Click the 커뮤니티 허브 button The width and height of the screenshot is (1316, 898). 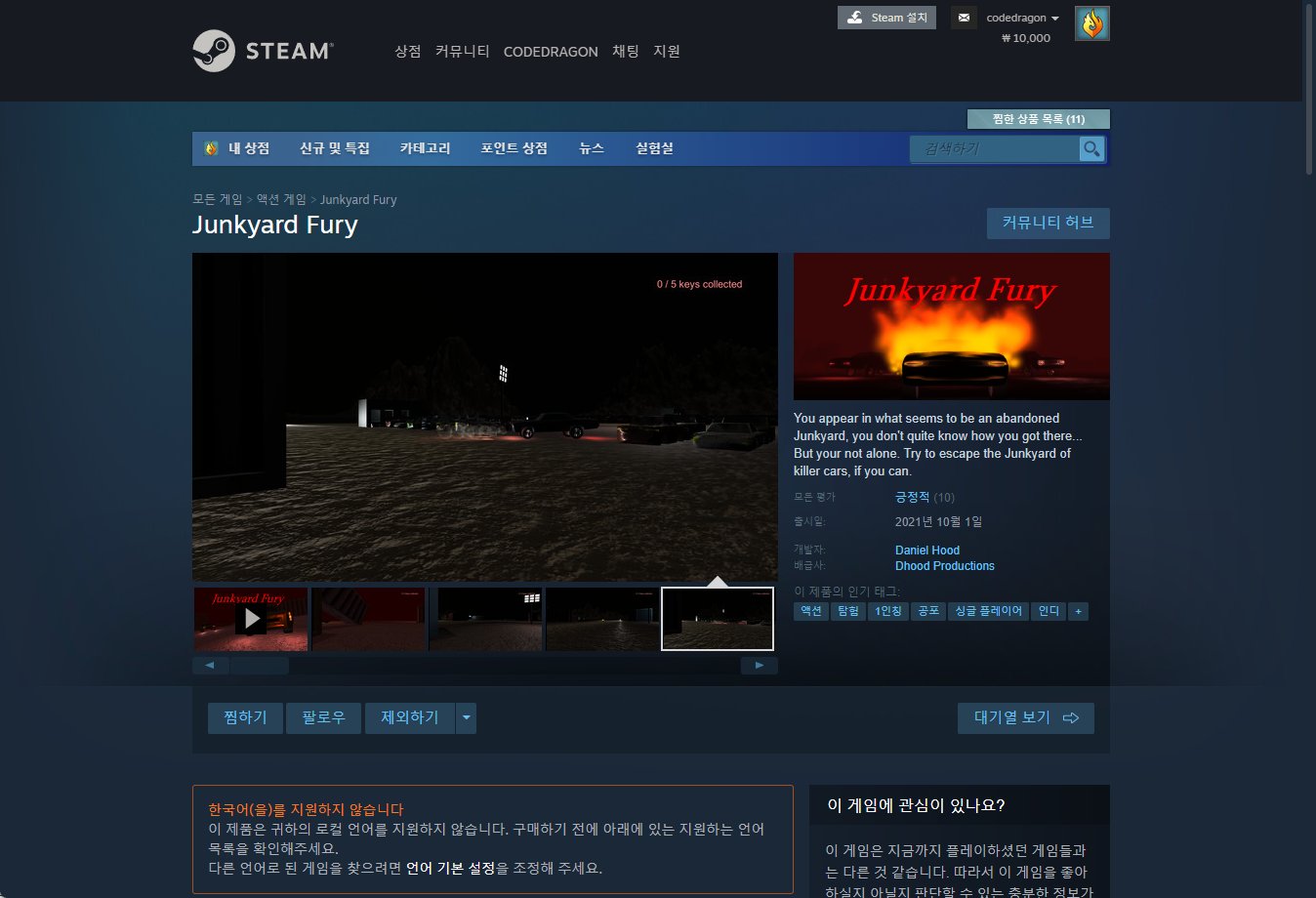coord(1048,223)
